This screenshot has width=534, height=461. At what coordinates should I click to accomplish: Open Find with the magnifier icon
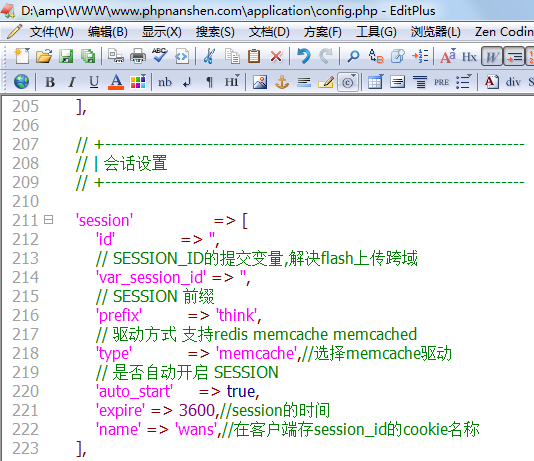pos(354,56)
